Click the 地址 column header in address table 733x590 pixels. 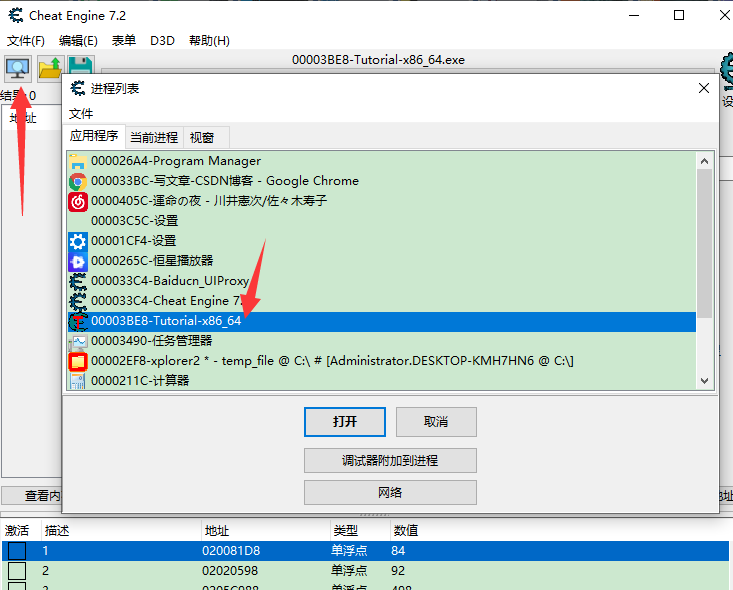pos(266,531)
